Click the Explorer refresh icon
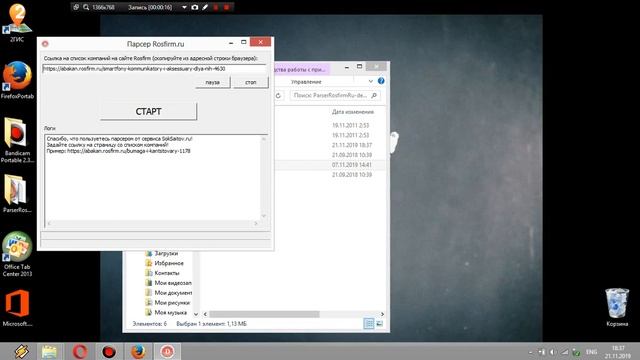The image size is (640, 360). pos(278,96)
